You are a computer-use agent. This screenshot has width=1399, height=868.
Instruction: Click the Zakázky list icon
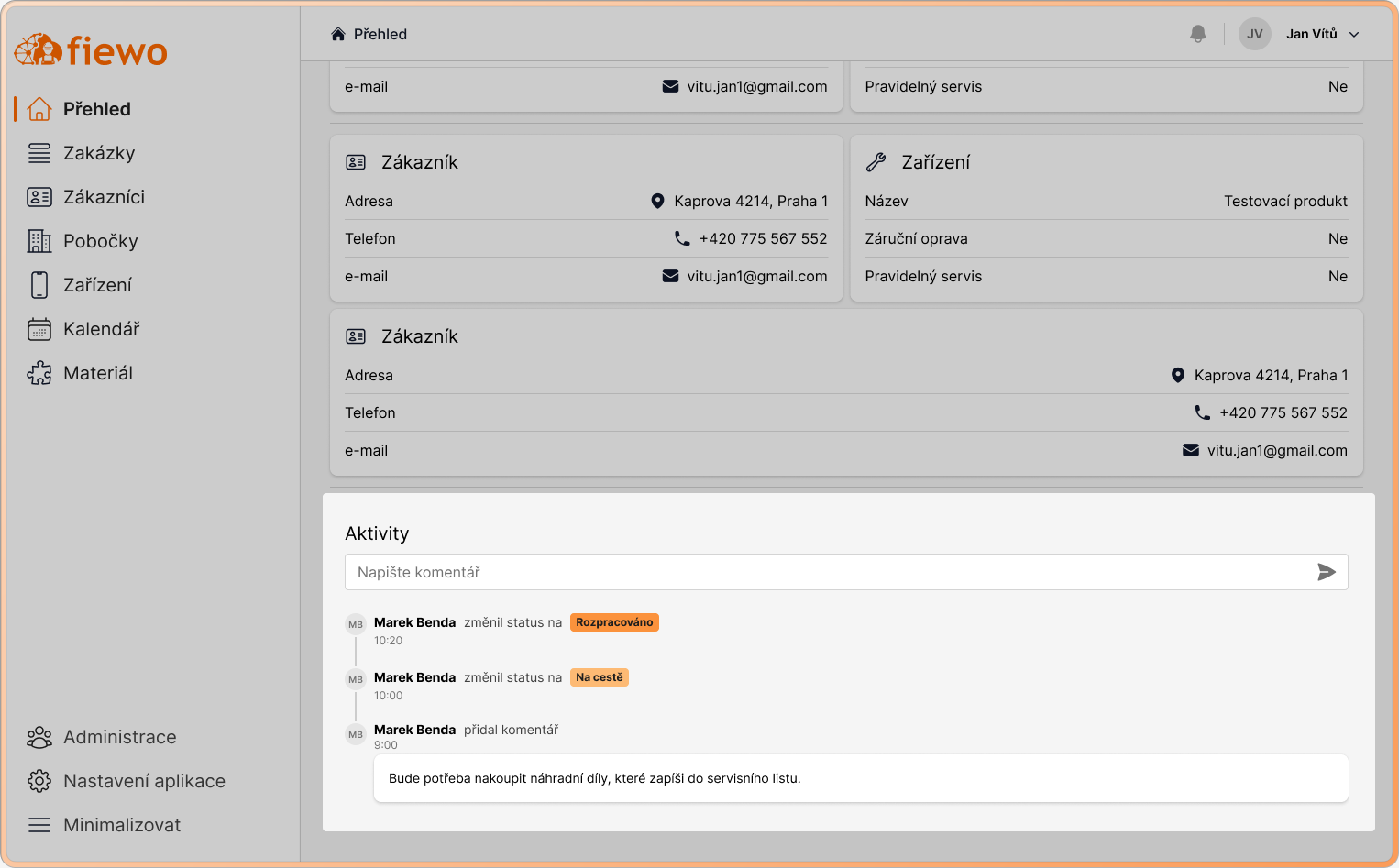point(39,153)
